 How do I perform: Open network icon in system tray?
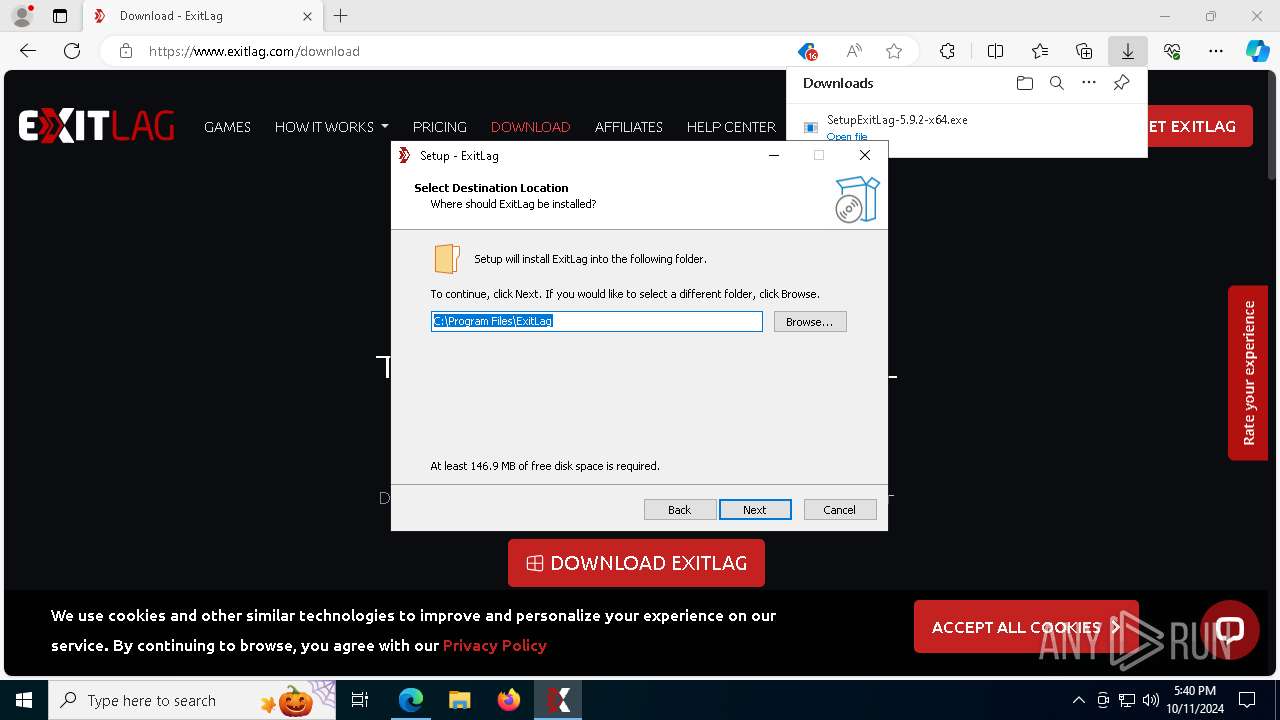pos(1127,700)
